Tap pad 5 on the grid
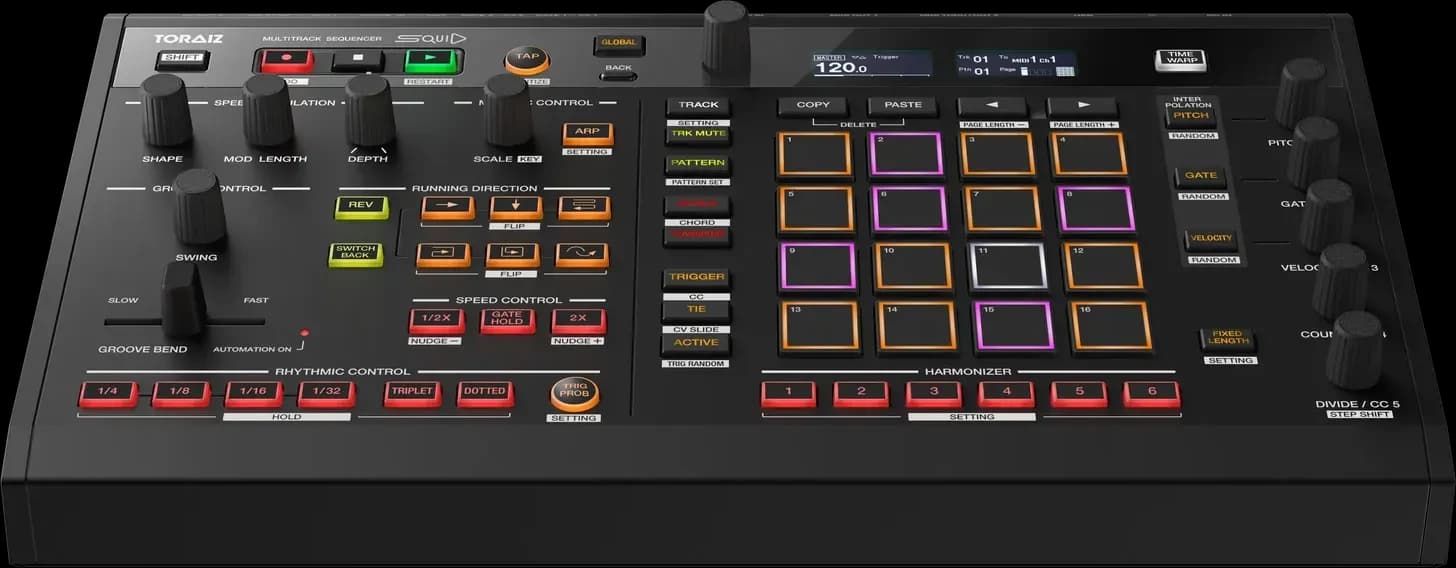 (816, 208)
